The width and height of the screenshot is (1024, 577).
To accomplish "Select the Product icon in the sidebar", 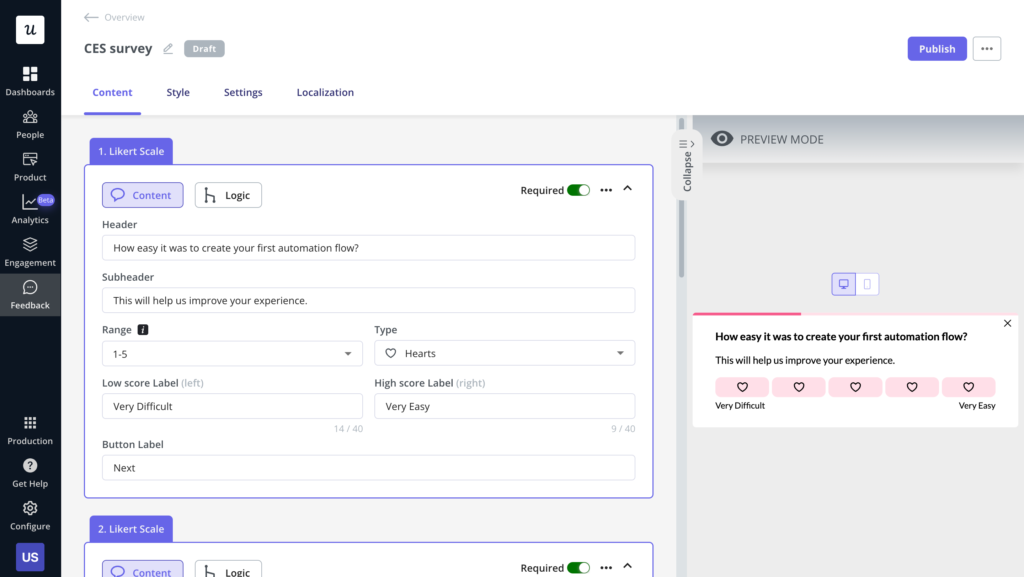I will pos(30,166).
